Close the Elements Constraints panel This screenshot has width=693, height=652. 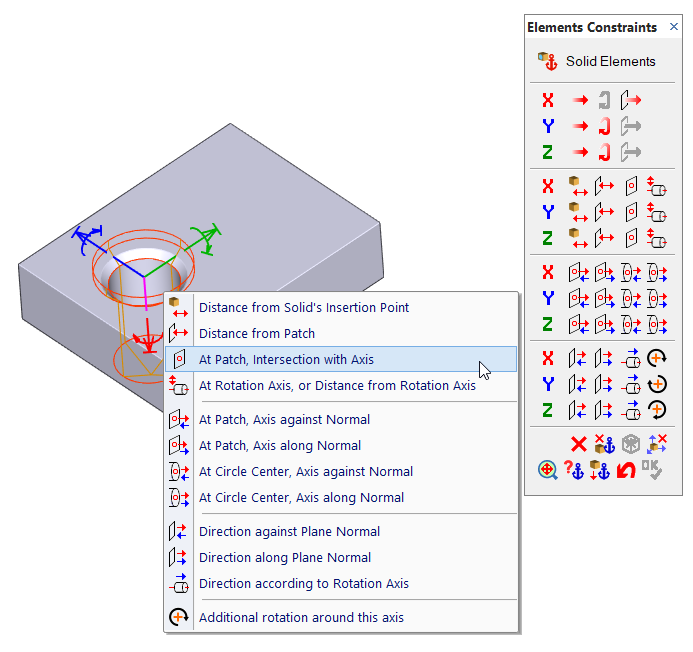pyautogui.click(x=673, y=27)
